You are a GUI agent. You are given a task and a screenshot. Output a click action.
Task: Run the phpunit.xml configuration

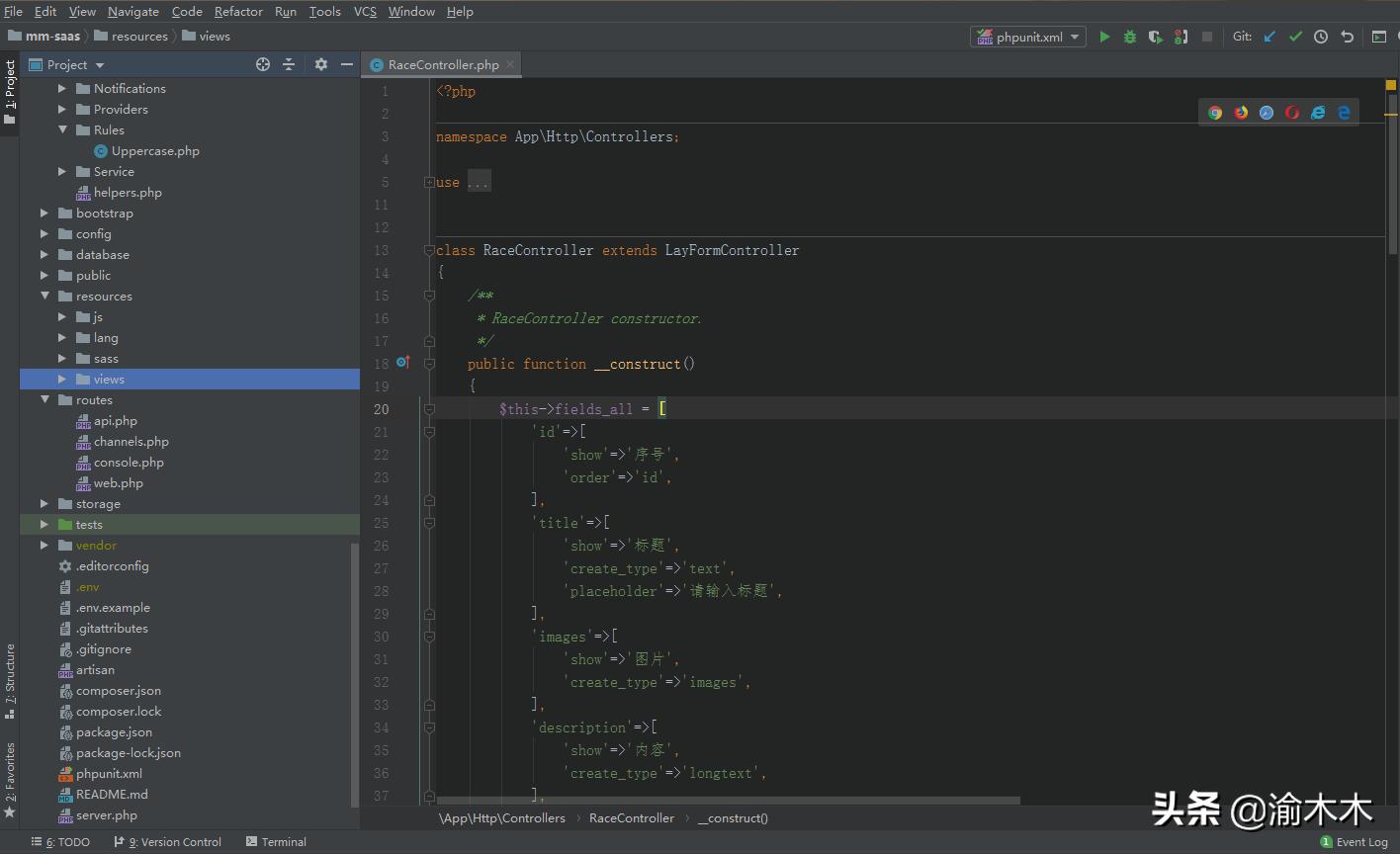click(x=1104, y=37)
